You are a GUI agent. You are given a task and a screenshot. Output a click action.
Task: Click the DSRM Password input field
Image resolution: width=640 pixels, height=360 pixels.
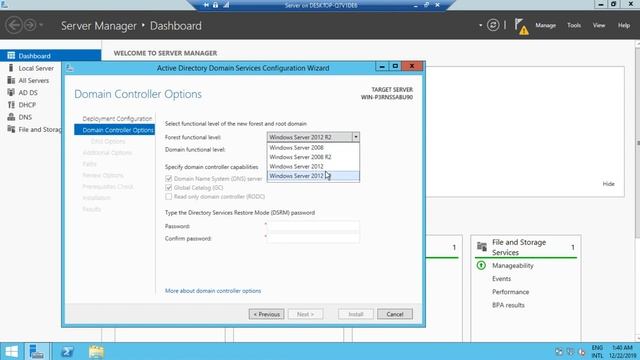pos(313,226)
